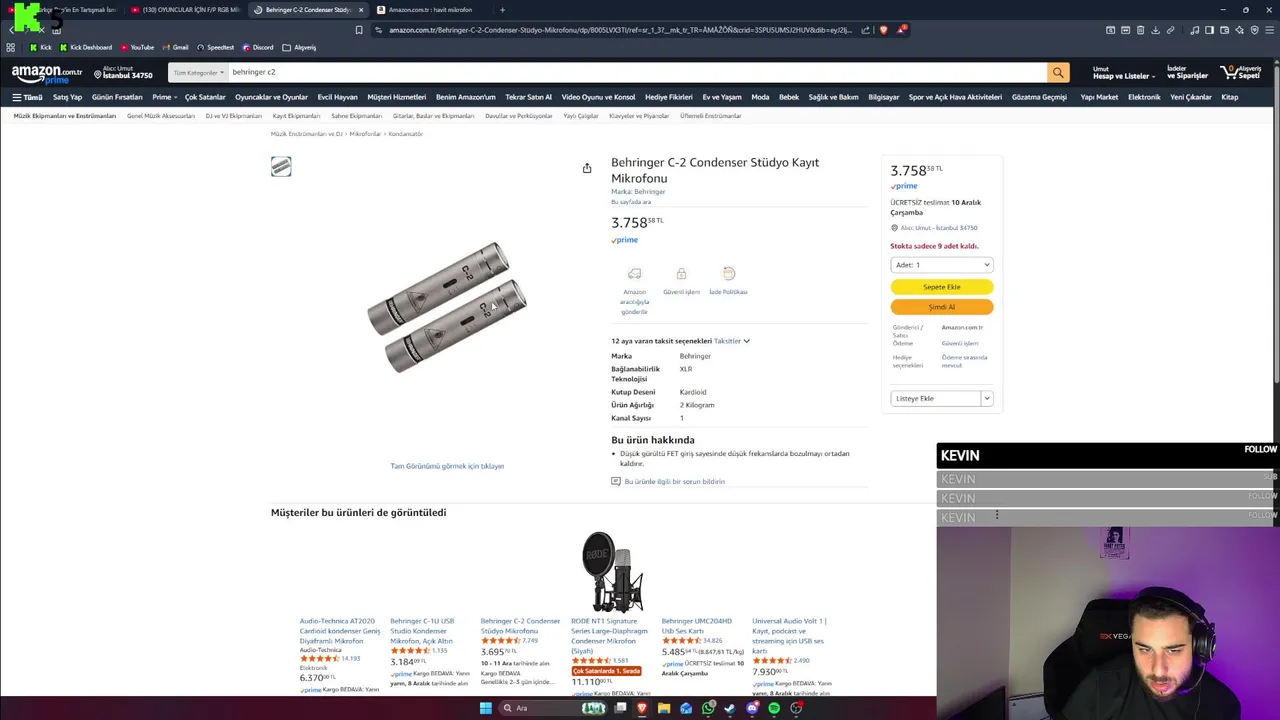Viewport: 1280px width, 720px height.
Task: Click the Şimdi Al buy now button
Action: pyautogui.click(x=941, y=307)
